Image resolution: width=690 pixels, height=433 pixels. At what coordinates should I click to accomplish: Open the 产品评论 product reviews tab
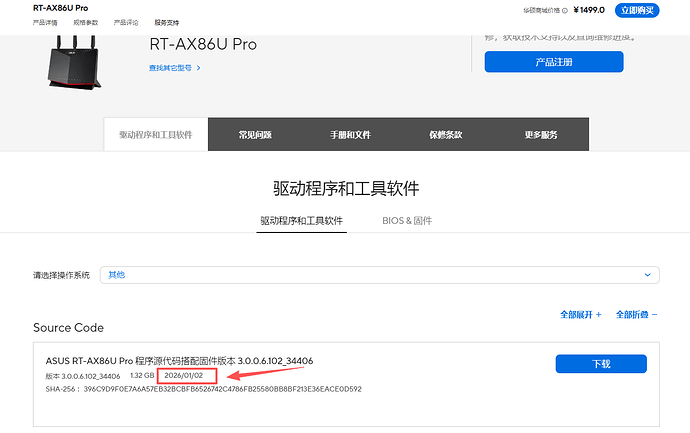pyautogui.click(x=126, y=22)
